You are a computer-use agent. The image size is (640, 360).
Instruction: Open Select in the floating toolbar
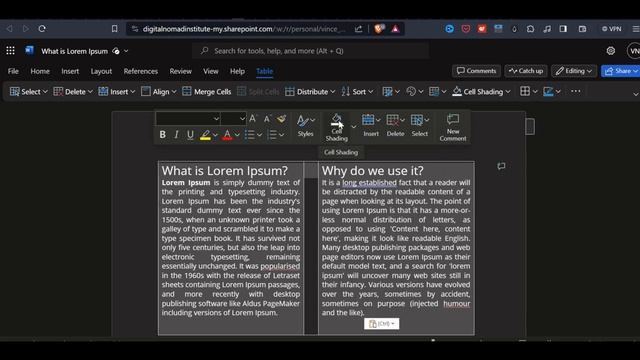pyautogui.click(x=420, y=126)
